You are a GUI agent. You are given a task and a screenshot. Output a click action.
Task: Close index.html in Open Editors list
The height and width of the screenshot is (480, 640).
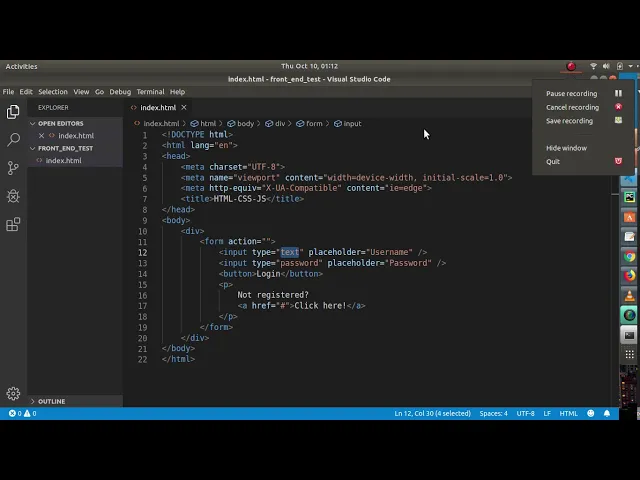point(41,136)
